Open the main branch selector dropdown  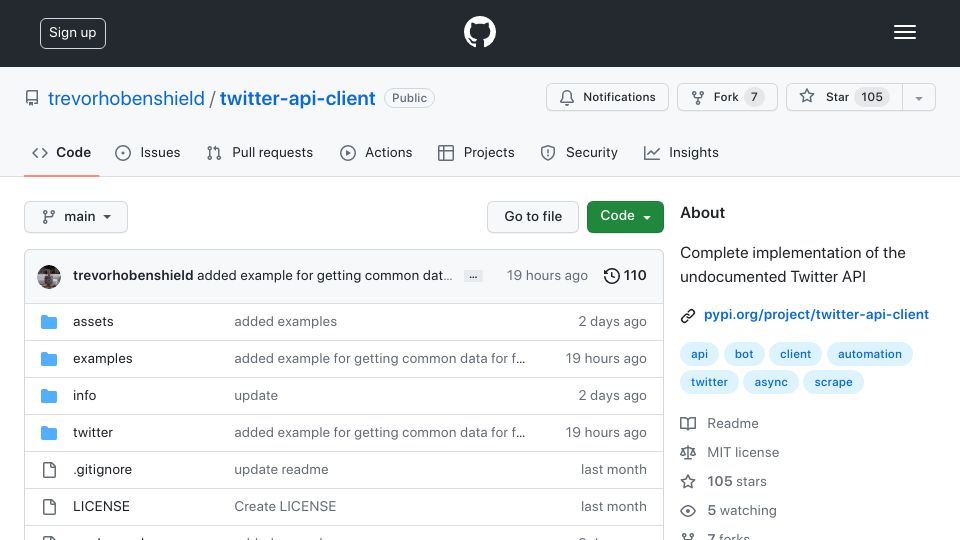(76, 217)
